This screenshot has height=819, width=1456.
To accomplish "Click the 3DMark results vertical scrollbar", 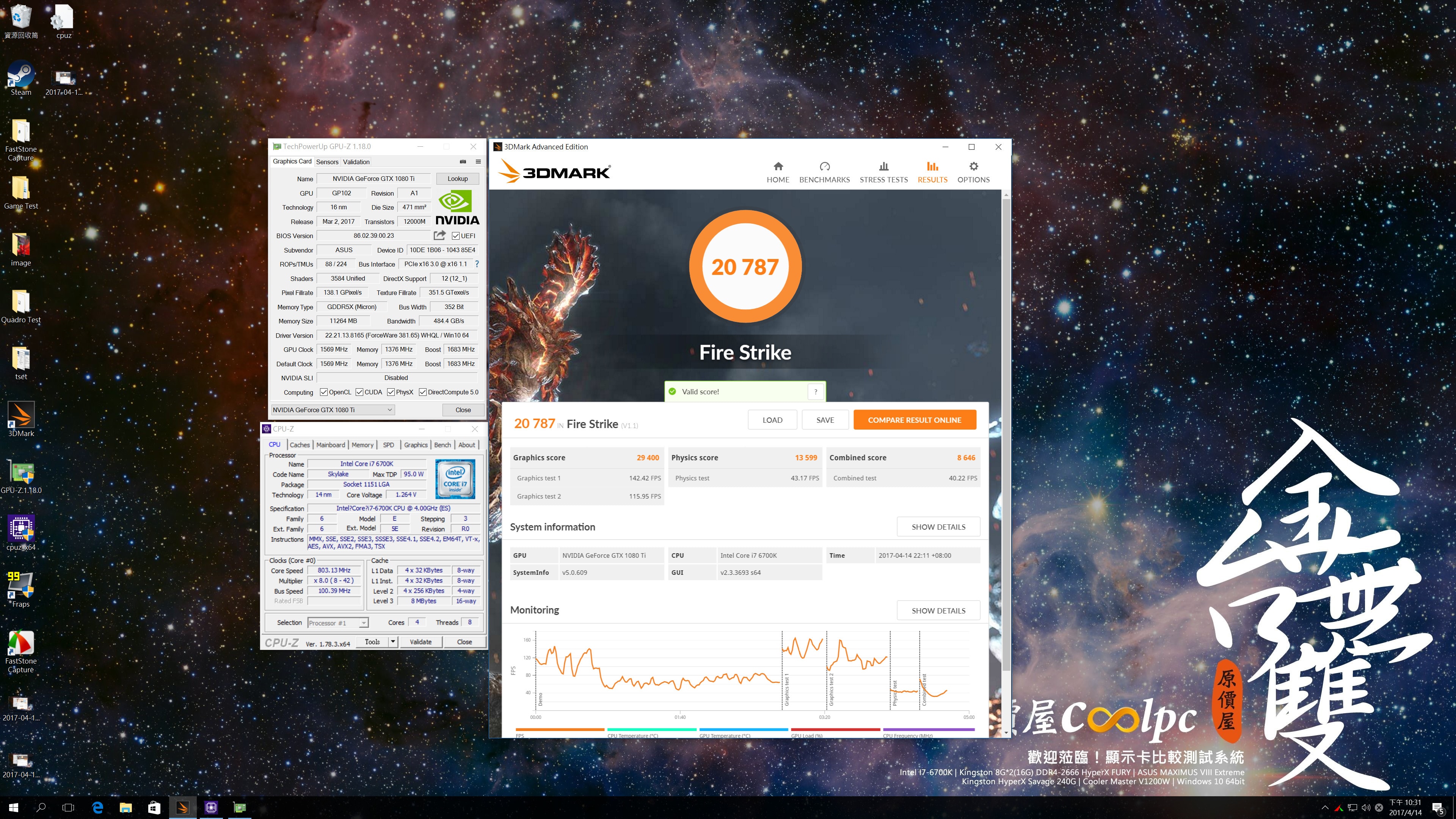I will click(x=1006, y=435).
